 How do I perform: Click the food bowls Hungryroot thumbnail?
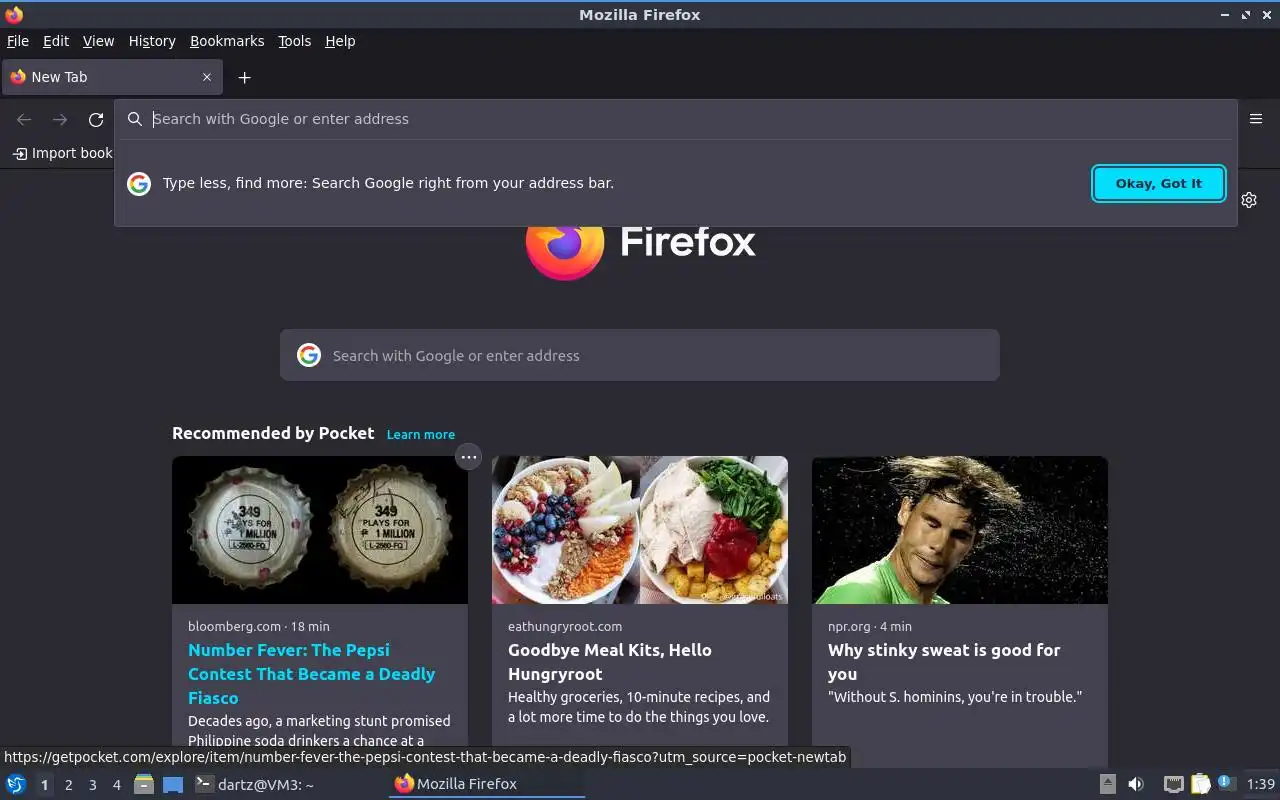(640, 530)
